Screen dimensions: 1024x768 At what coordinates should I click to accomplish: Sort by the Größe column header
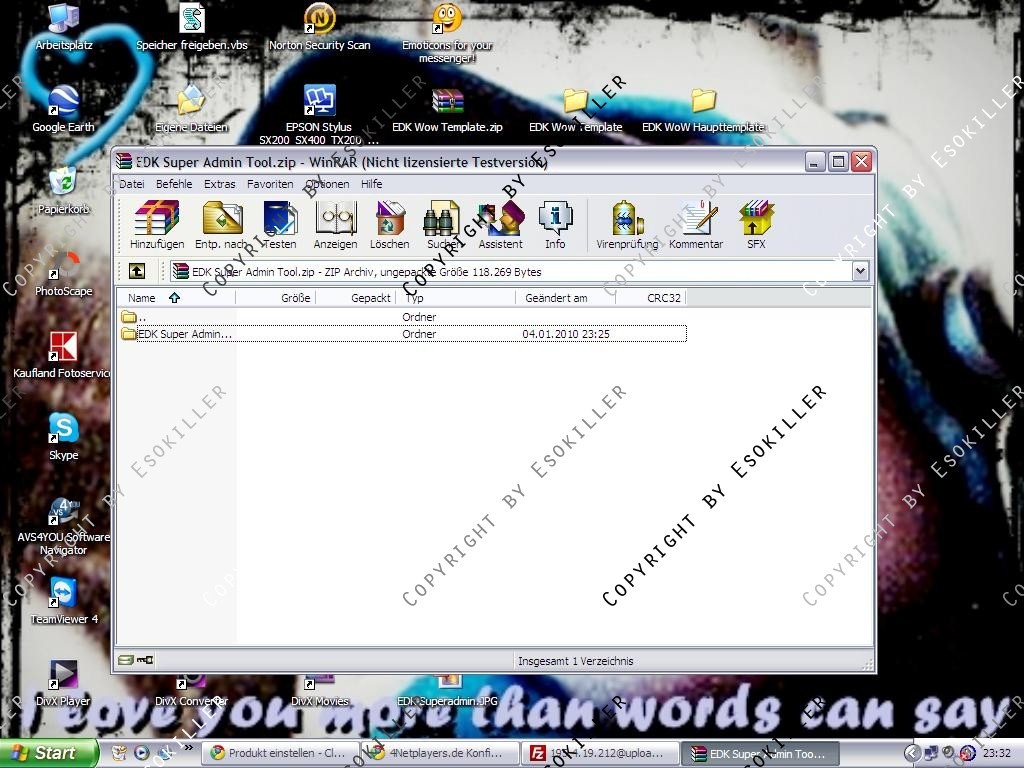coord(276,298)
